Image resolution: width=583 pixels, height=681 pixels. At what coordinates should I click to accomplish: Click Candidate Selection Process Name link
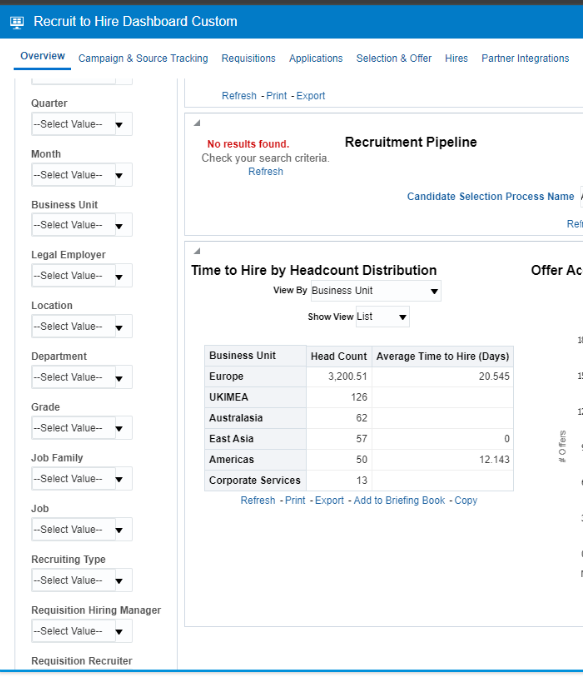(x=490, y=196)
